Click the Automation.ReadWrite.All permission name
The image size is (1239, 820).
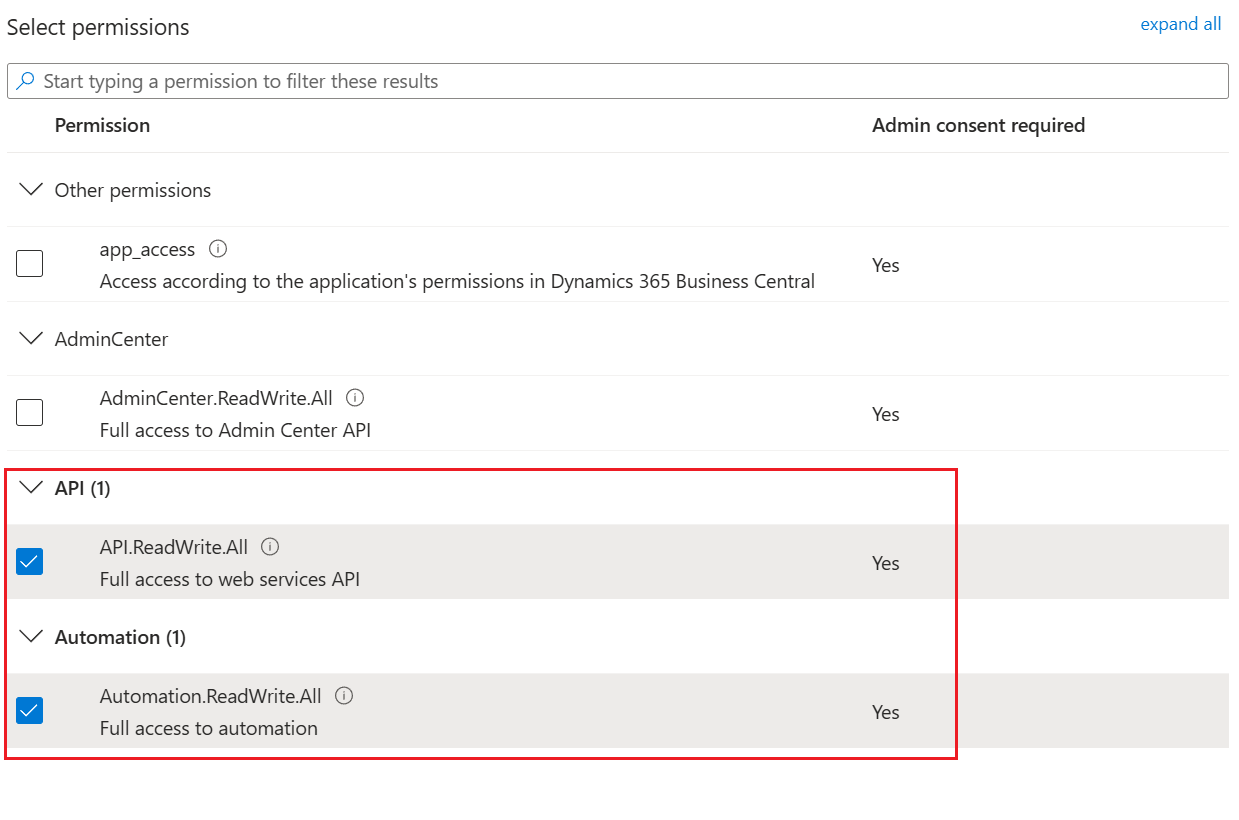(211, 696)
